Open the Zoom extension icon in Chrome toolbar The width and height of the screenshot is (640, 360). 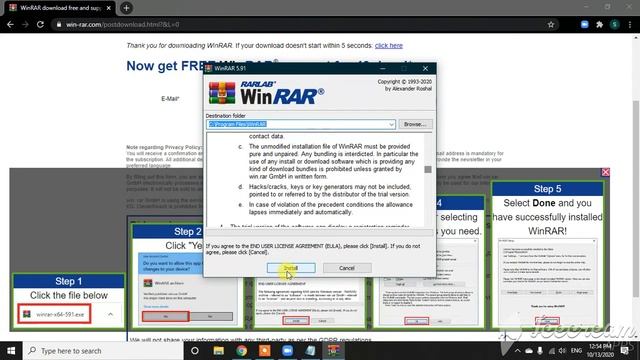coord(584,24)
